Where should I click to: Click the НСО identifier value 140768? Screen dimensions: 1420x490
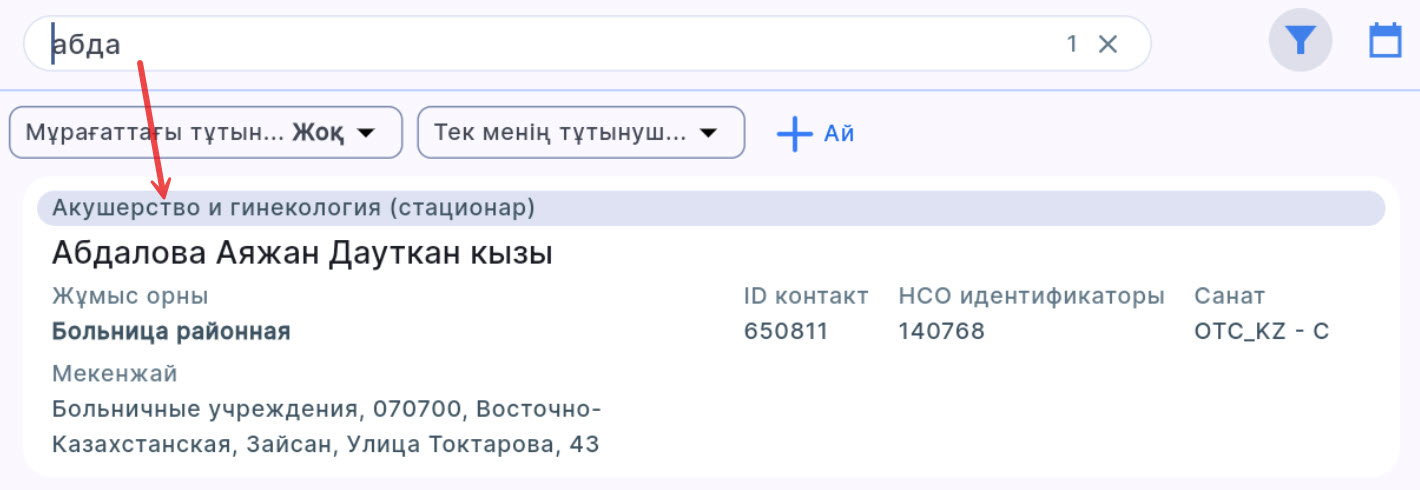coord(941,331)
